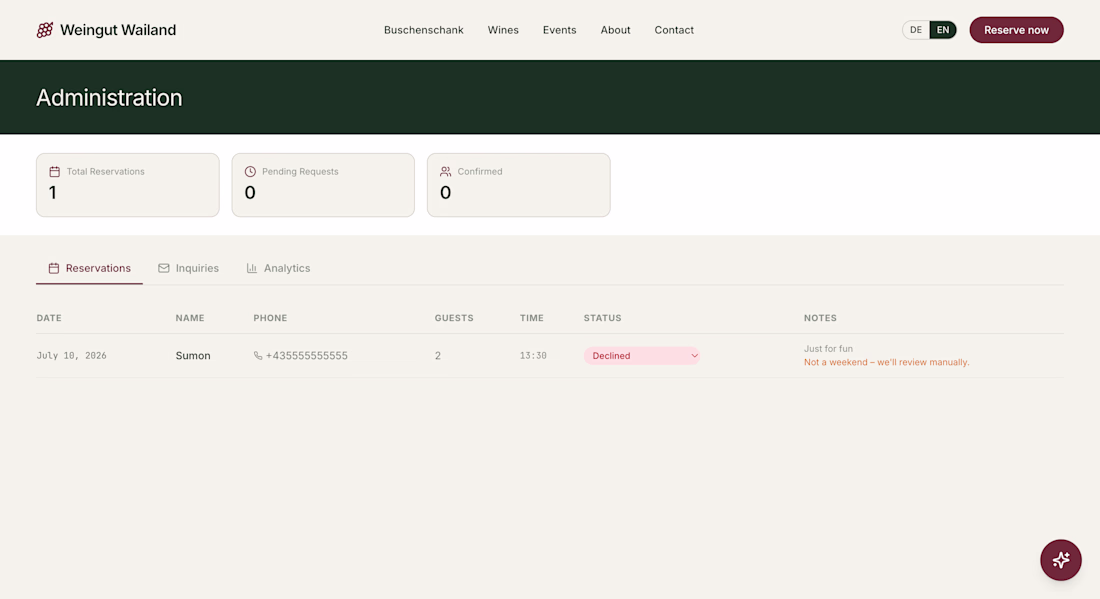Click the people icon in Confirmed card
This screenshot has width=1100, height=599.
(445, 171)
